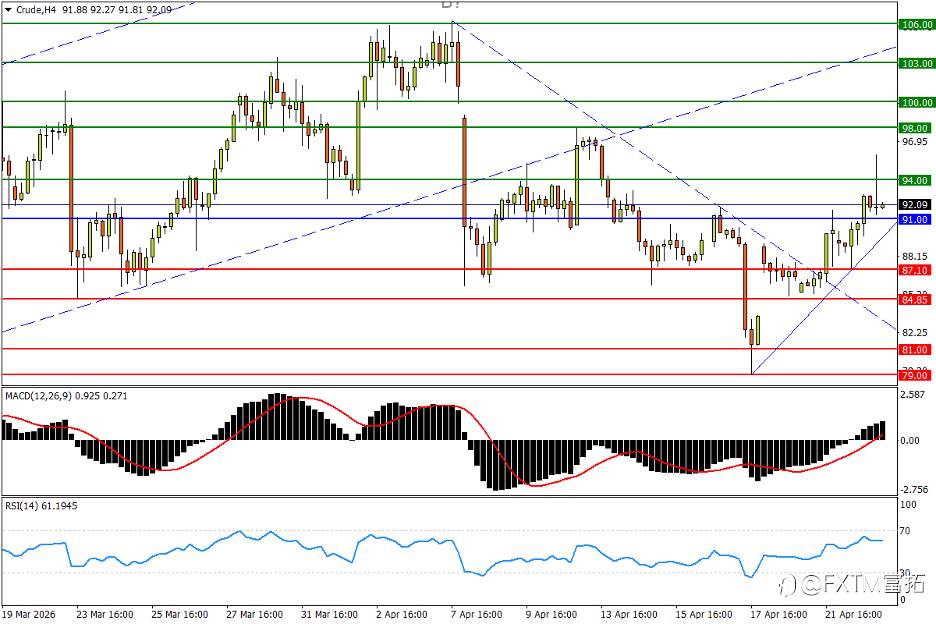936x624 pixels.
Task: Select the 103.00 green price label
Action: [x=916, y=63]
